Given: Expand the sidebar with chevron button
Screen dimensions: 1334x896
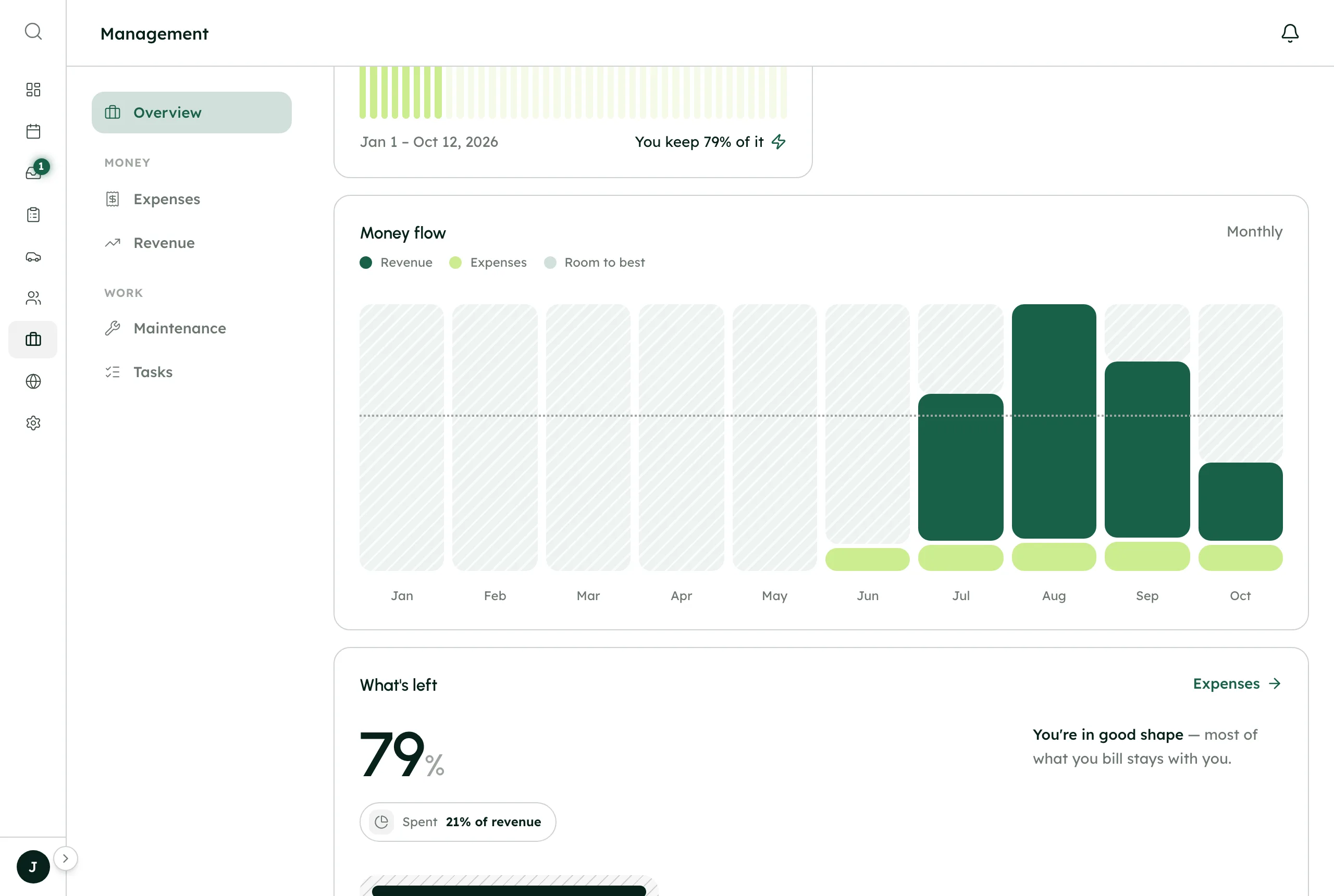Looking at the screenshot, I should pyautogui.click(x=65, y=858).
